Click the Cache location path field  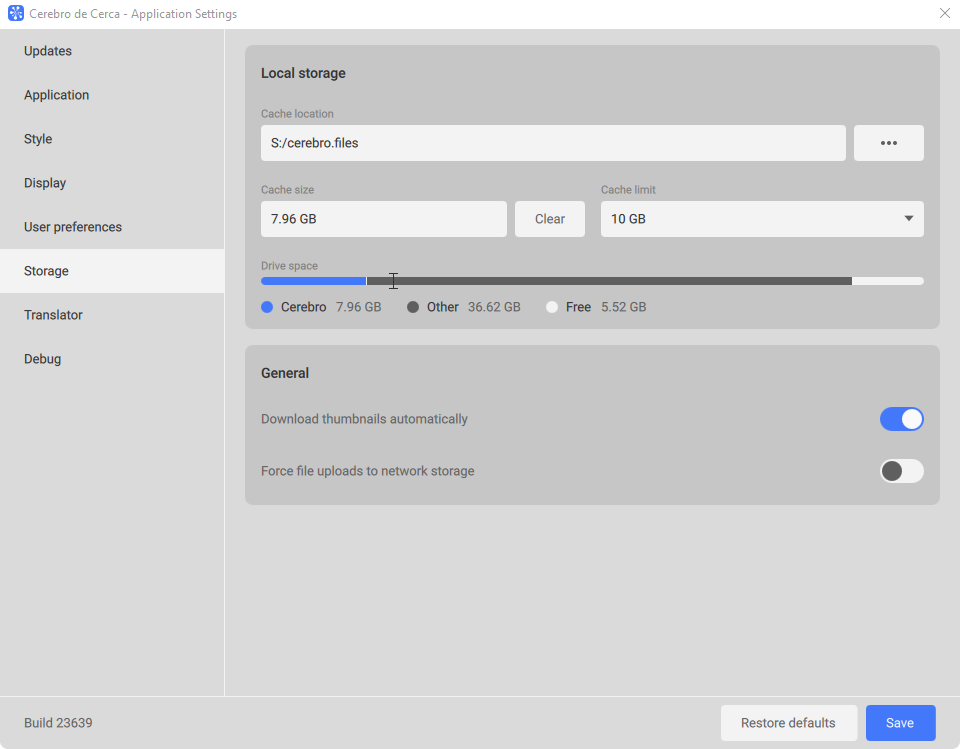pos(553,143)
